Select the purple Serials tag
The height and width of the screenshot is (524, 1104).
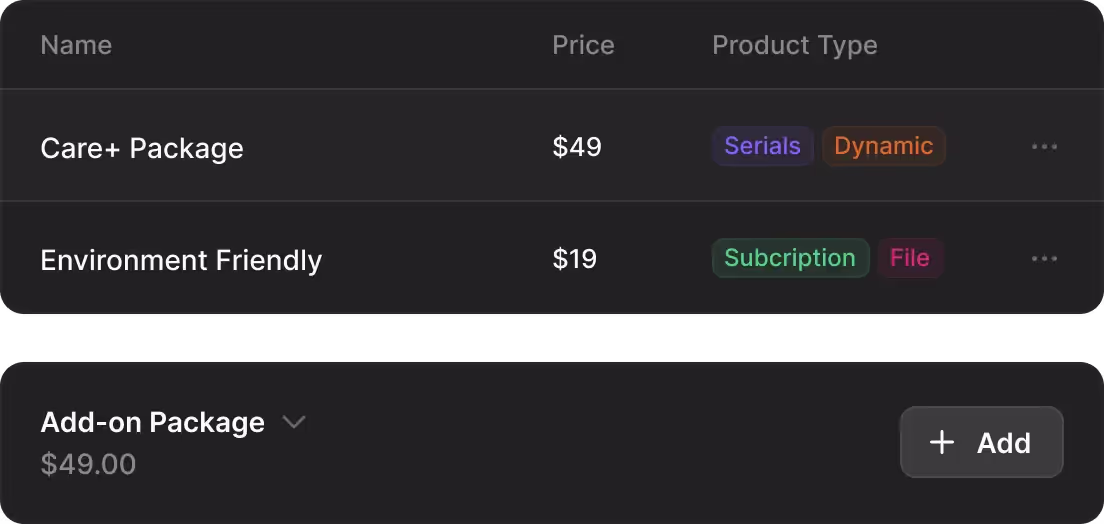tap(762, 146)
